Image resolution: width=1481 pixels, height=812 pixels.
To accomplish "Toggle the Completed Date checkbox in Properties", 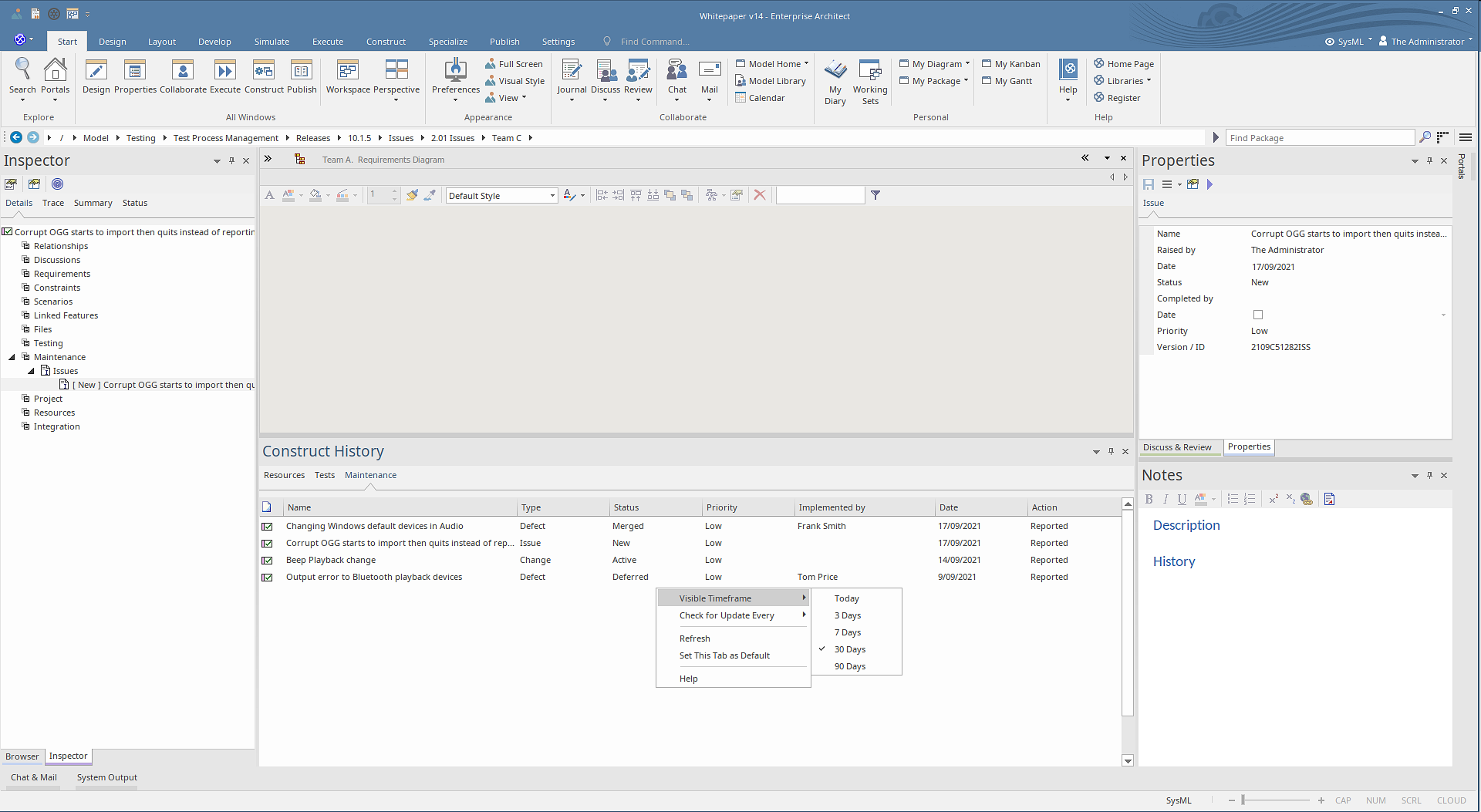I will 1258,315.
